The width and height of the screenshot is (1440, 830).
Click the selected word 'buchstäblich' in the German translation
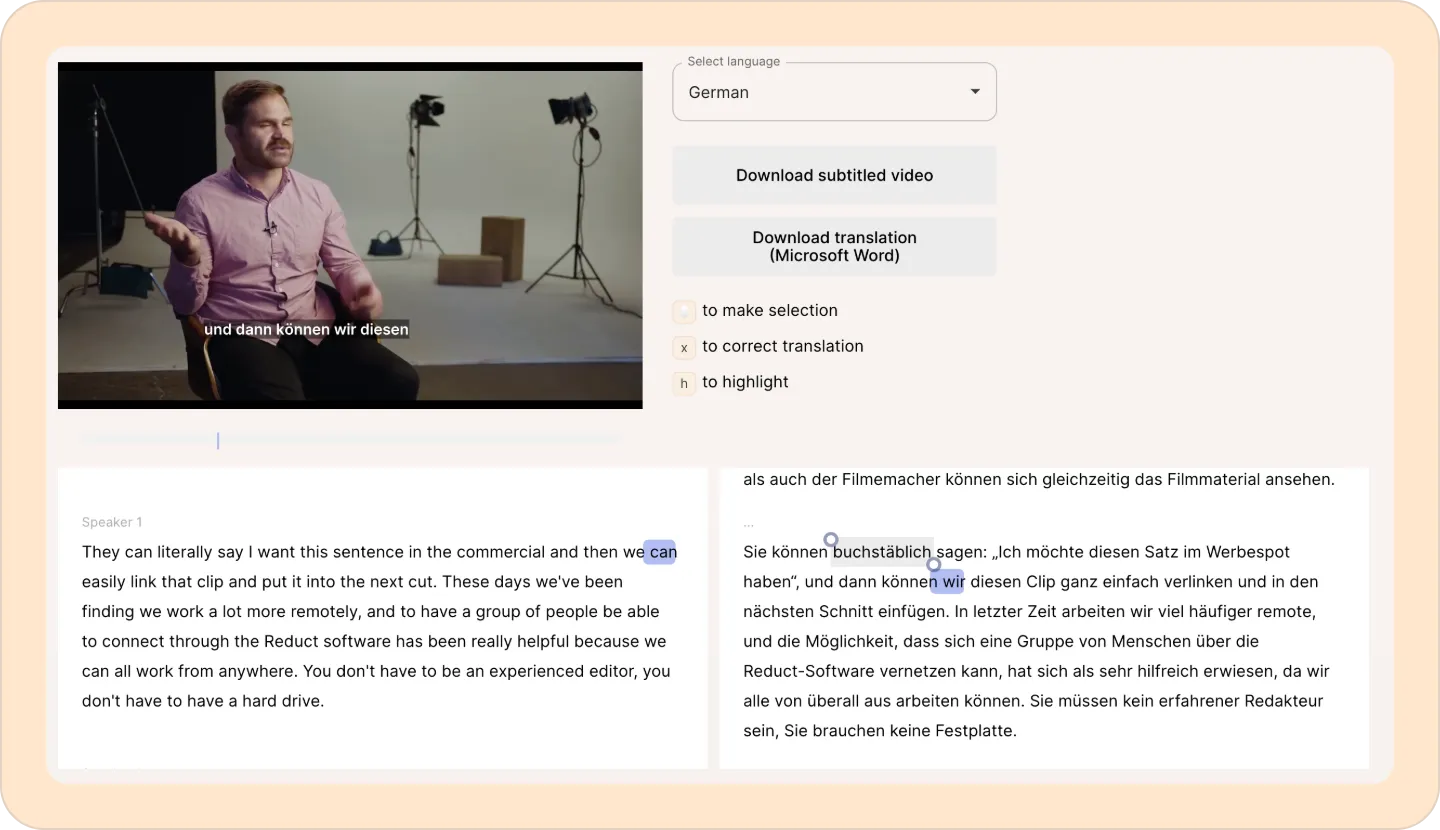[x=882, y=552]
